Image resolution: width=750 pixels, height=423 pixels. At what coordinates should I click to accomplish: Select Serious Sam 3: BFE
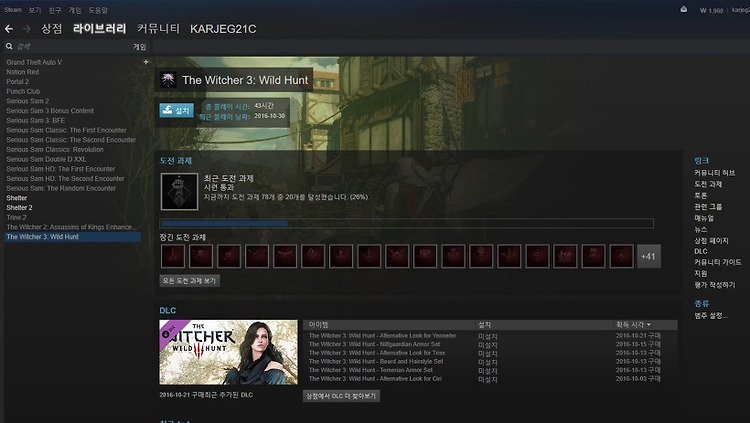35,120
